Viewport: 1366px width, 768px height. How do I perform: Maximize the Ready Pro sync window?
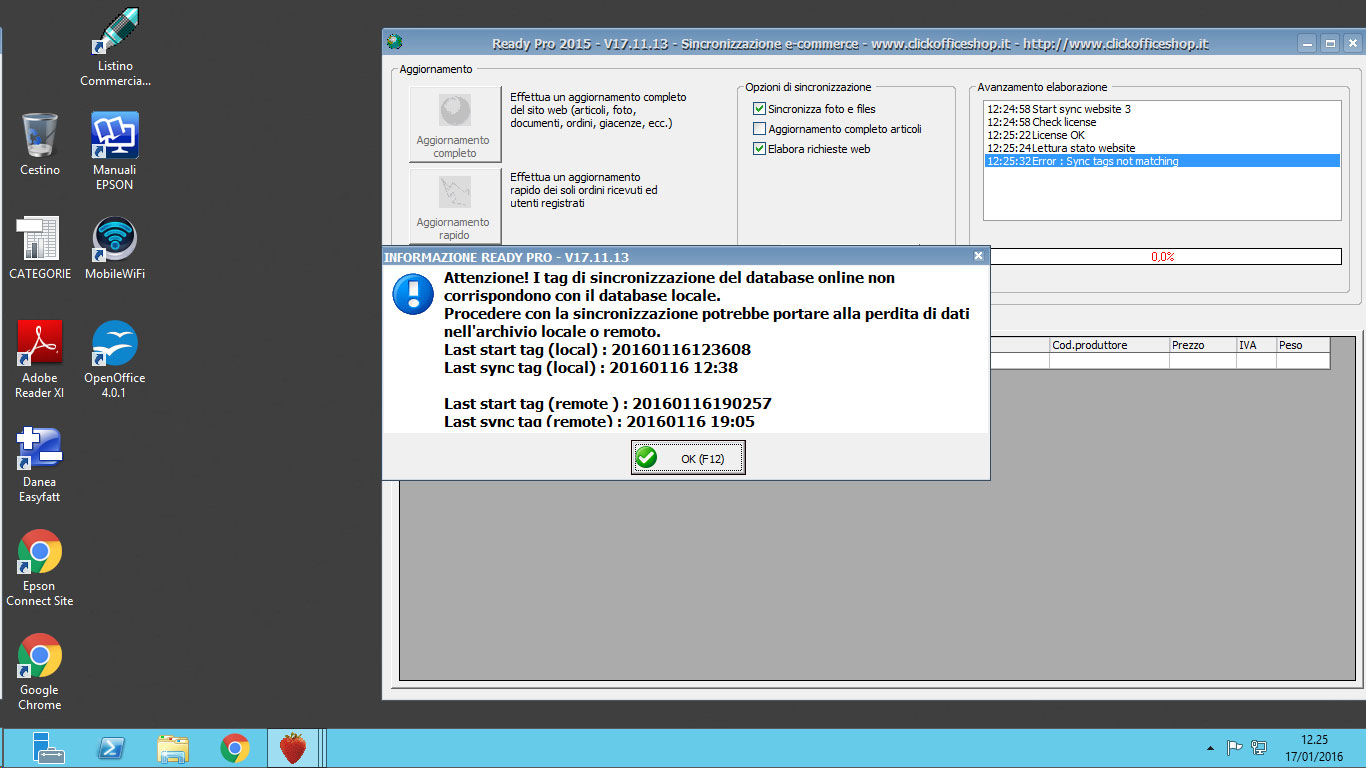click(1330, 43)
